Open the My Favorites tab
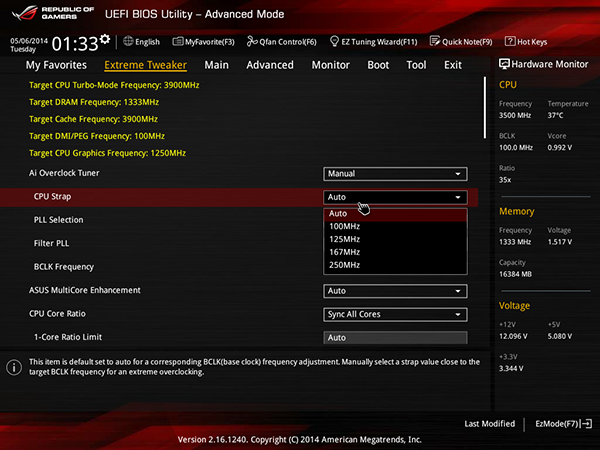The image size is (600, 450). click(x=56, y=65)
